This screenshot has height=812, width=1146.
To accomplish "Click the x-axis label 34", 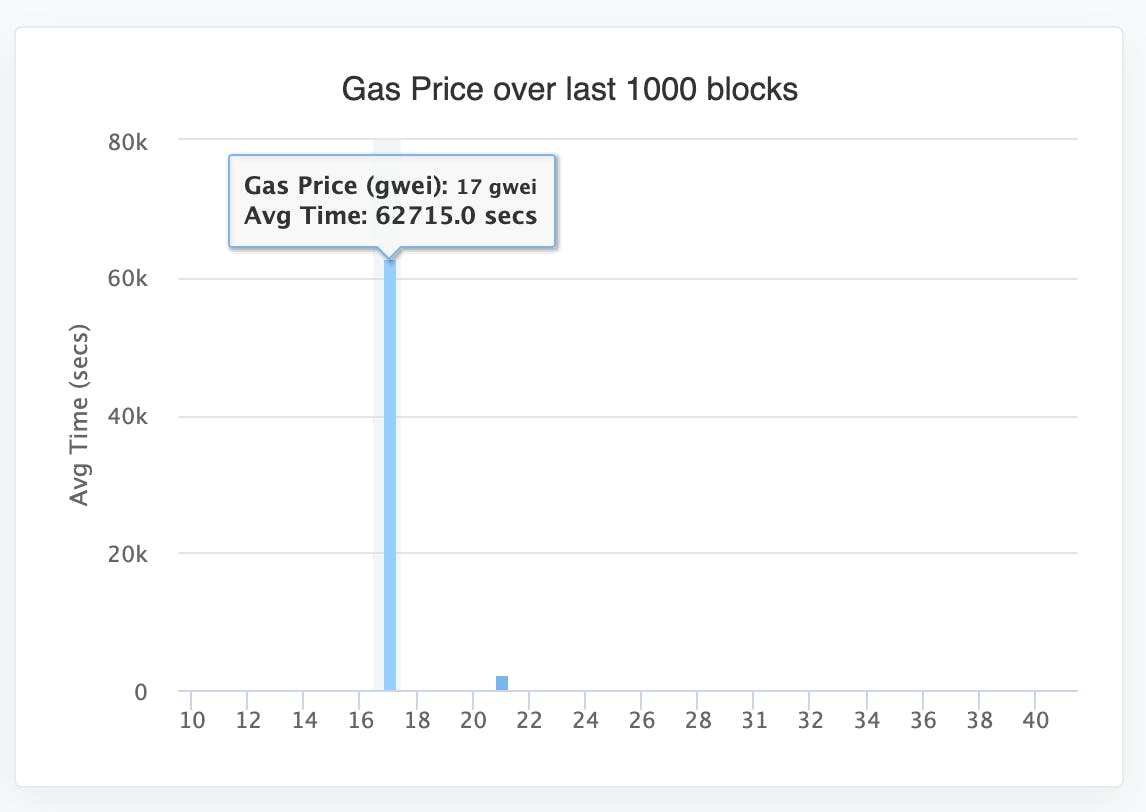I will tap(867, 720).
